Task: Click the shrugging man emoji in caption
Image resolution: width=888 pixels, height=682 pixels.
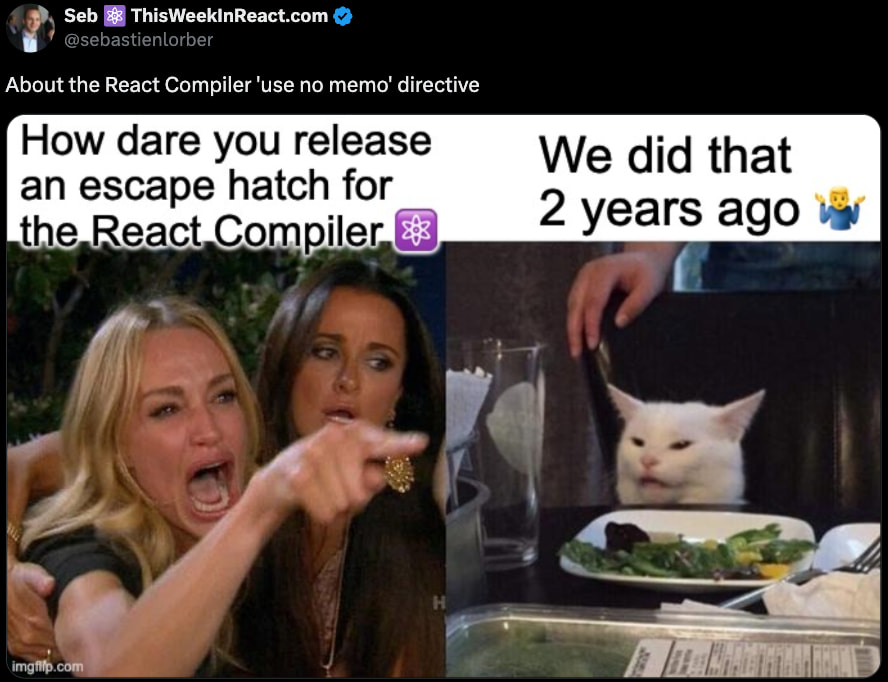Action: (x=840, y=210)
